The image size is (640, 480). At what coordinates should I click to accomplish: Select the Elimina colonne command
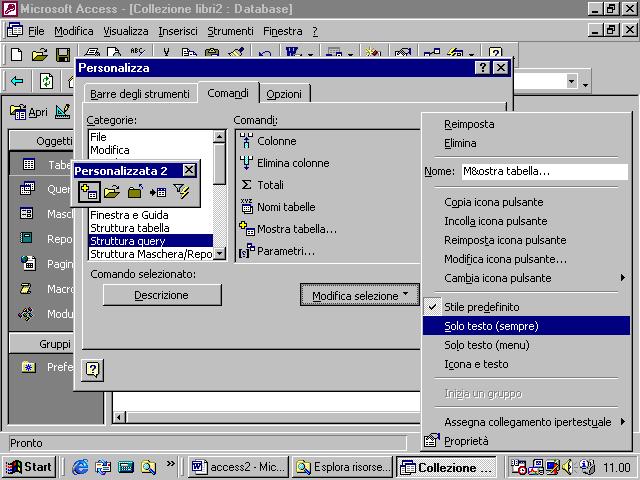click(x=284, y=163)
